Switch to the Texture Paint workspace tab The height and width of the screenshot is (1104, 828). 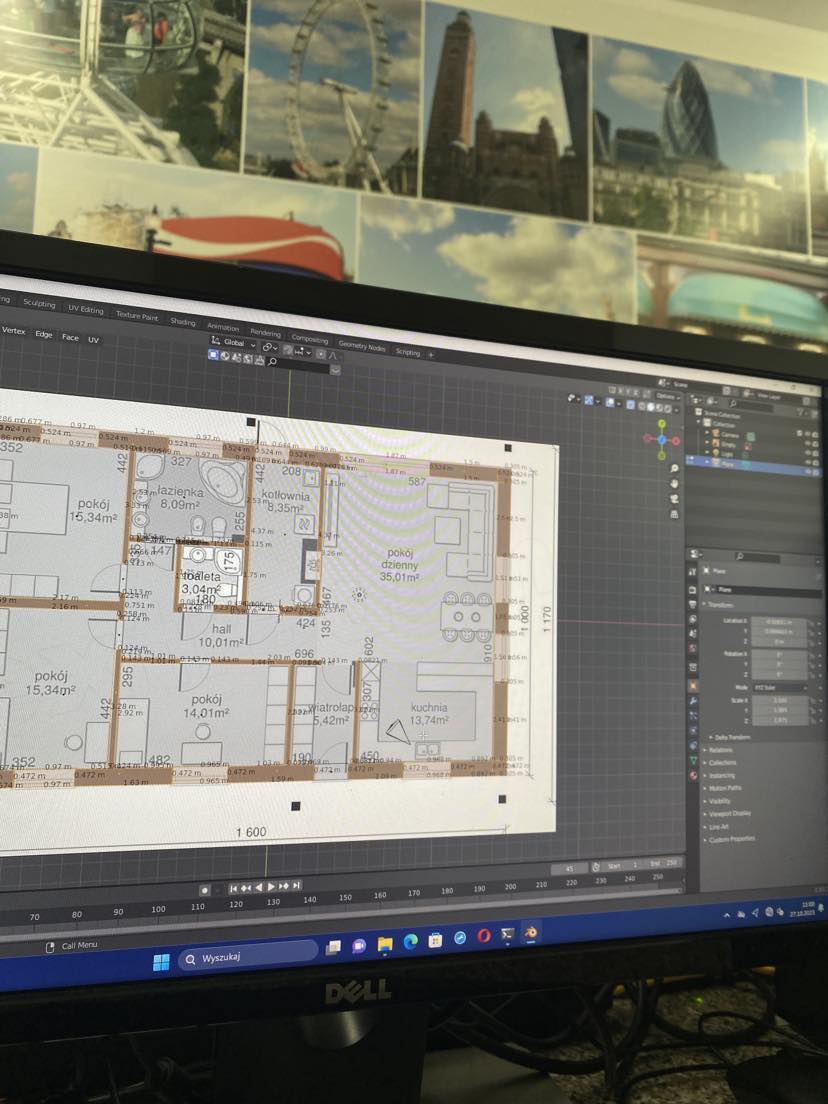137,315
